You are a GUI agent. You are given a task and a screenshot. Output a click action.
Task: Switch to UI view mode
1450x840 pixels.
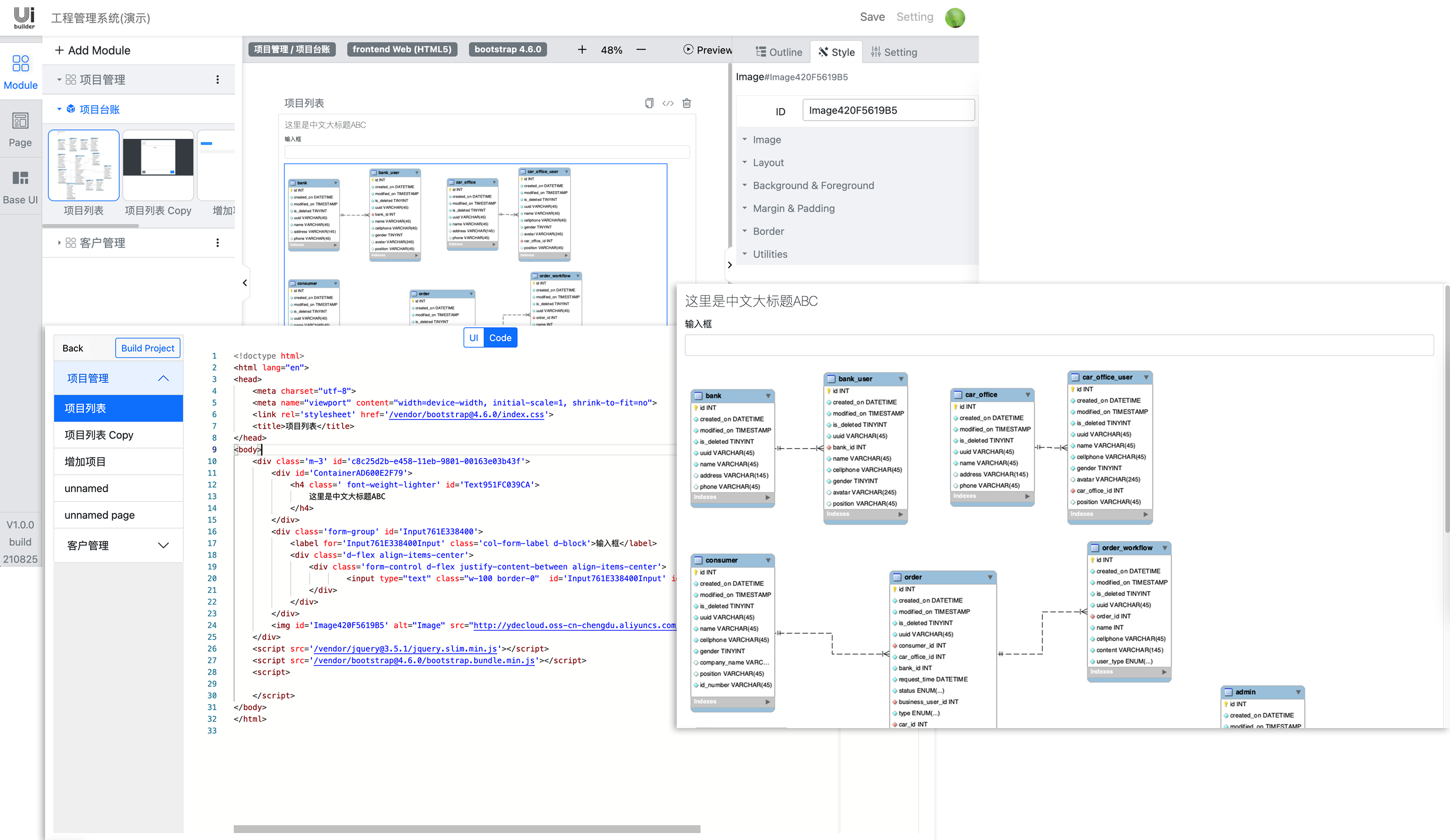pos(474,338)
